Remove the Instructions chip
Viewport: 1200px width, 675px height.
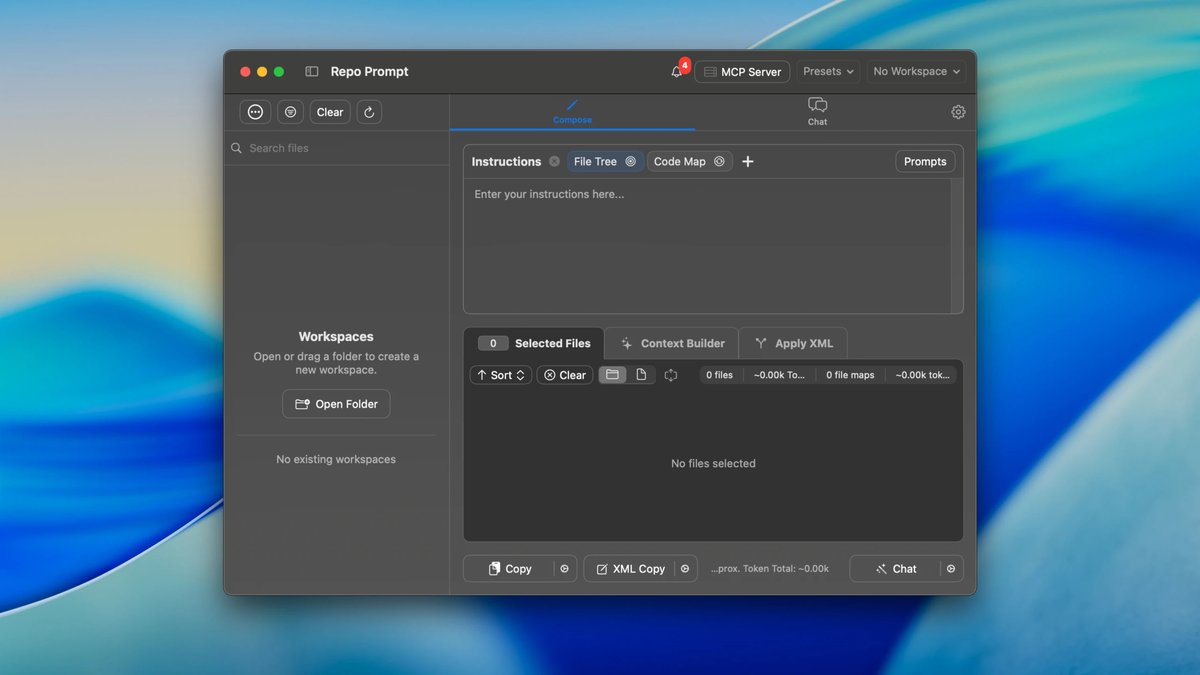point(555,161)
